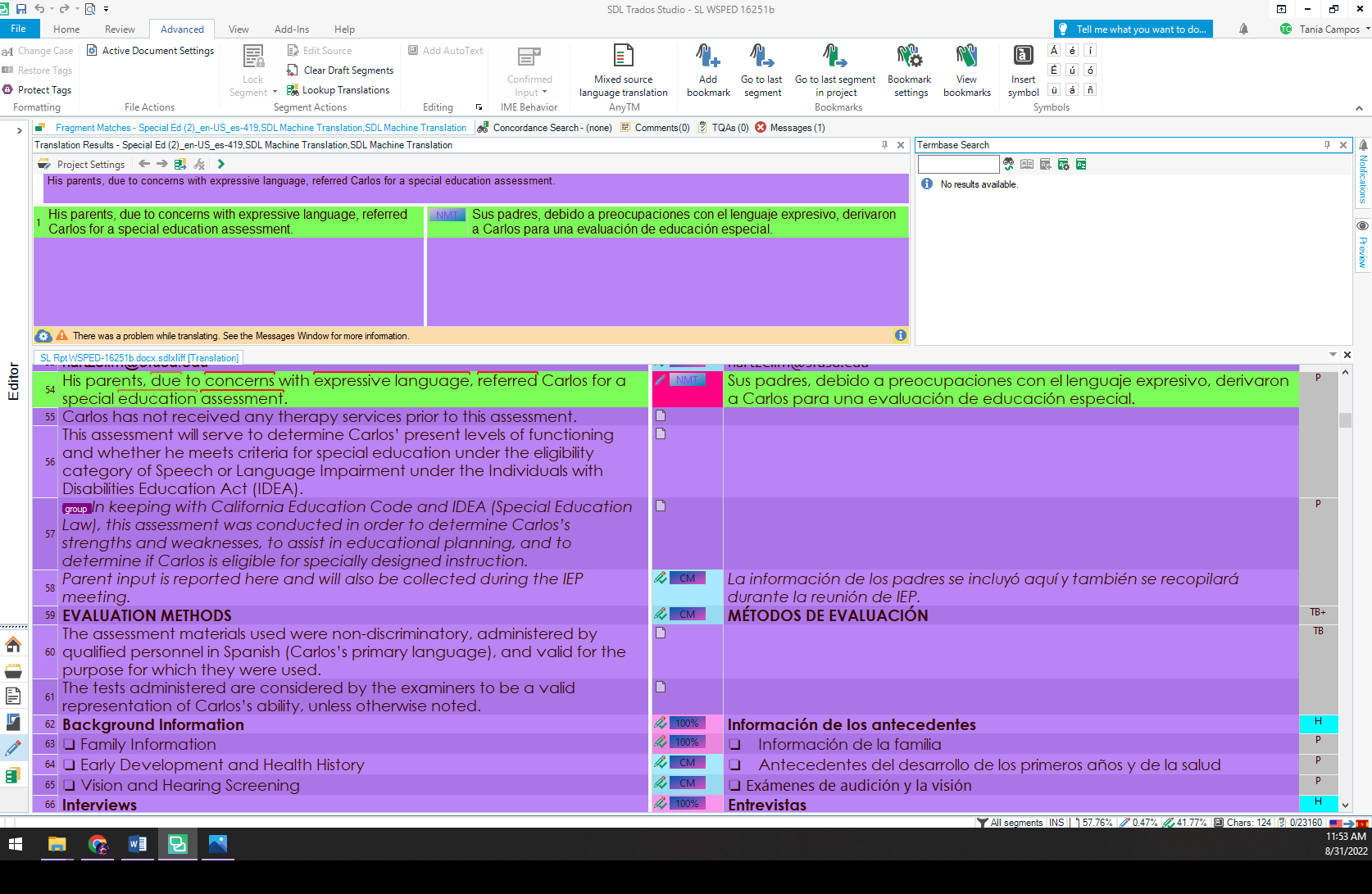Unpin the Translation Results panel
Viewport: 1372px width, 894px height.
pos(884,144)
